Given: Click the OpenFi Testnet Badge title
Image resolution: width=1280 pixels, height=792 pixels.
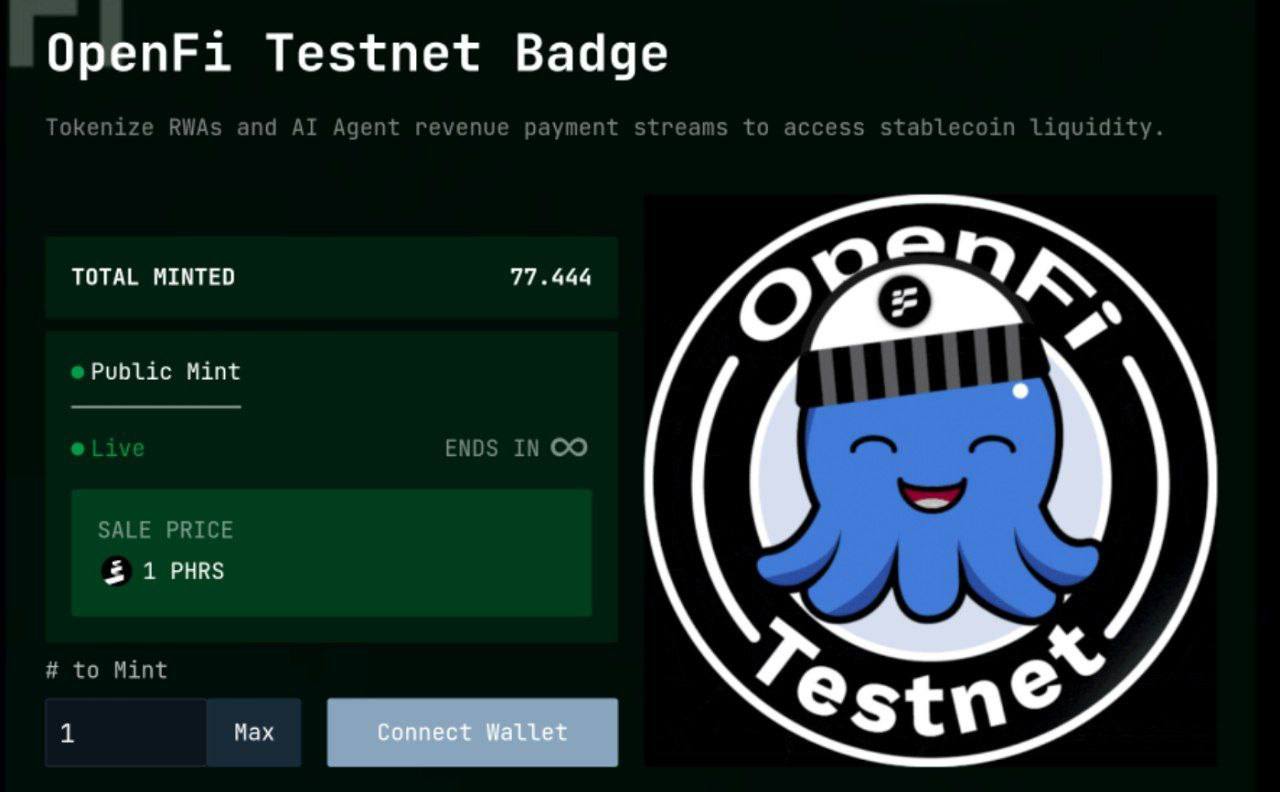Looking at the screenshot, I should pos(357,53).
